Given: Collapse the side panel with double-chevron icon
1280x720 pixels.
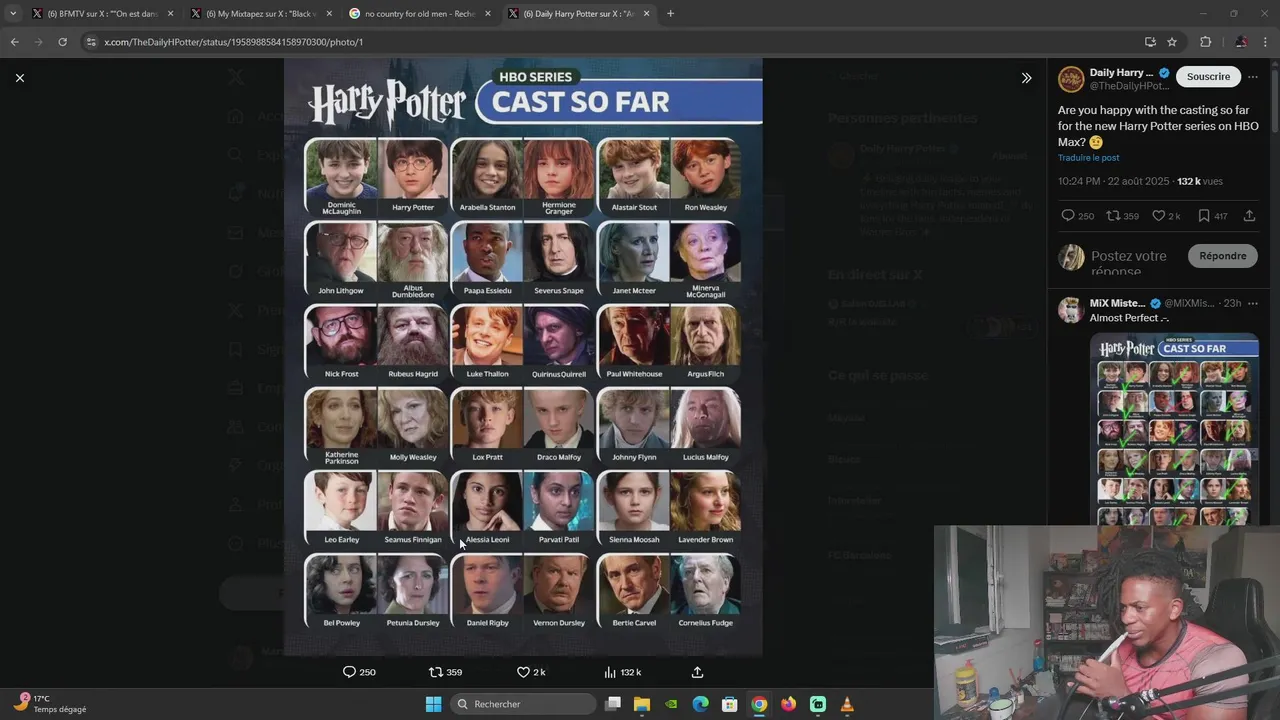Looking at the screenshot, I should tap(1026, 78).
